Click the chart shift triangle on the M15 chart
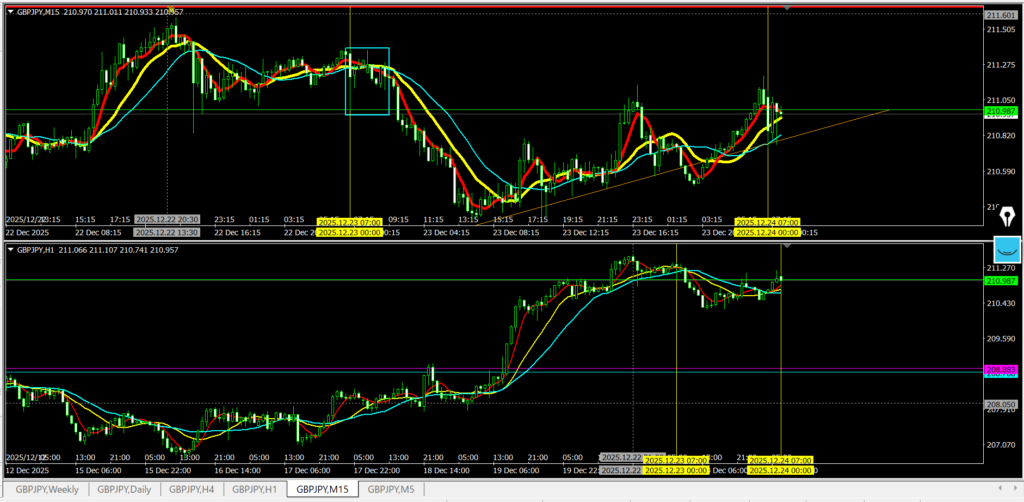The image size is (1024, 502). (788, 8)
